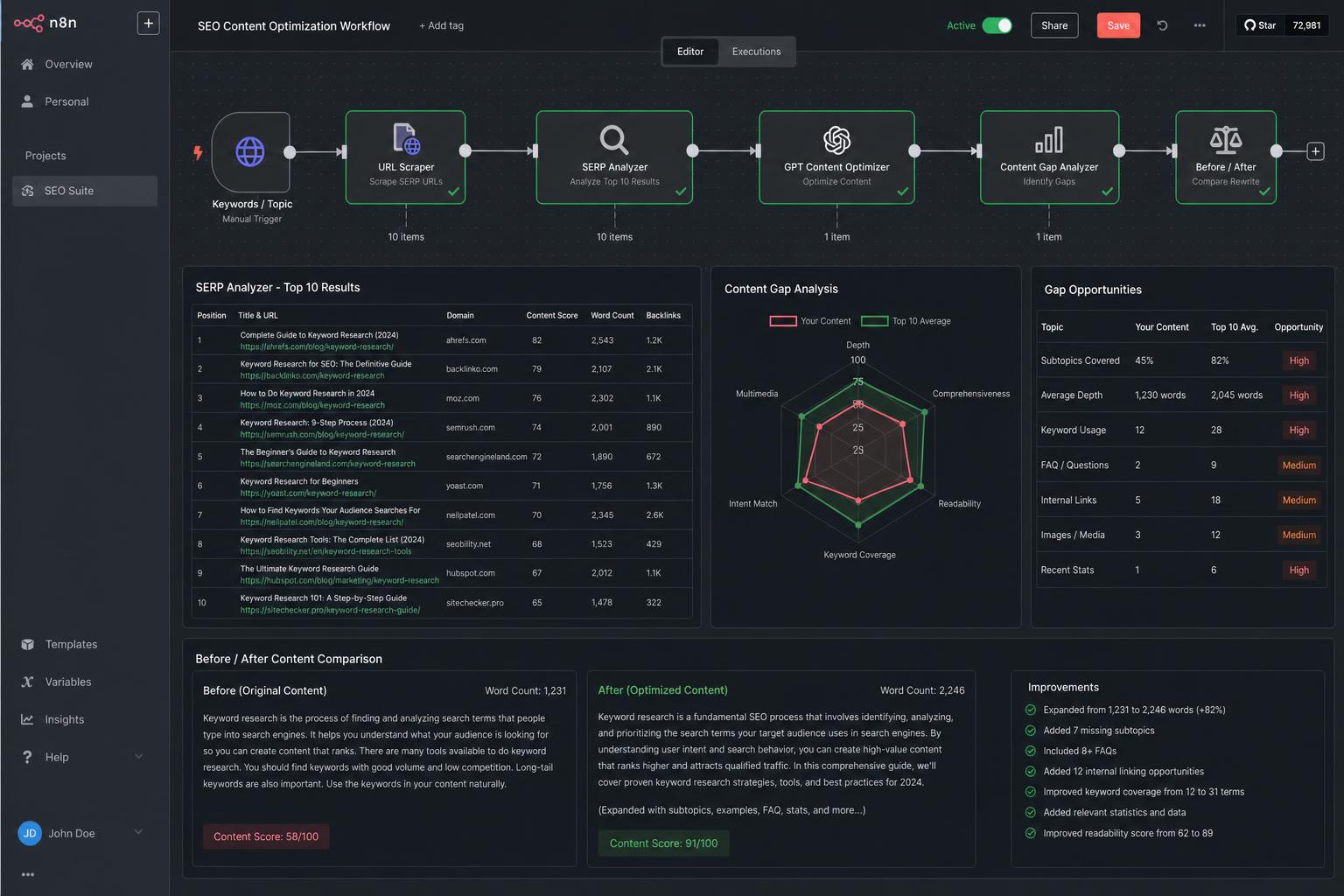Image resolution: width=1344 pixels, height=896 pixels.
Task: Click the GitHub Star button
Action: coord(1260,25)
